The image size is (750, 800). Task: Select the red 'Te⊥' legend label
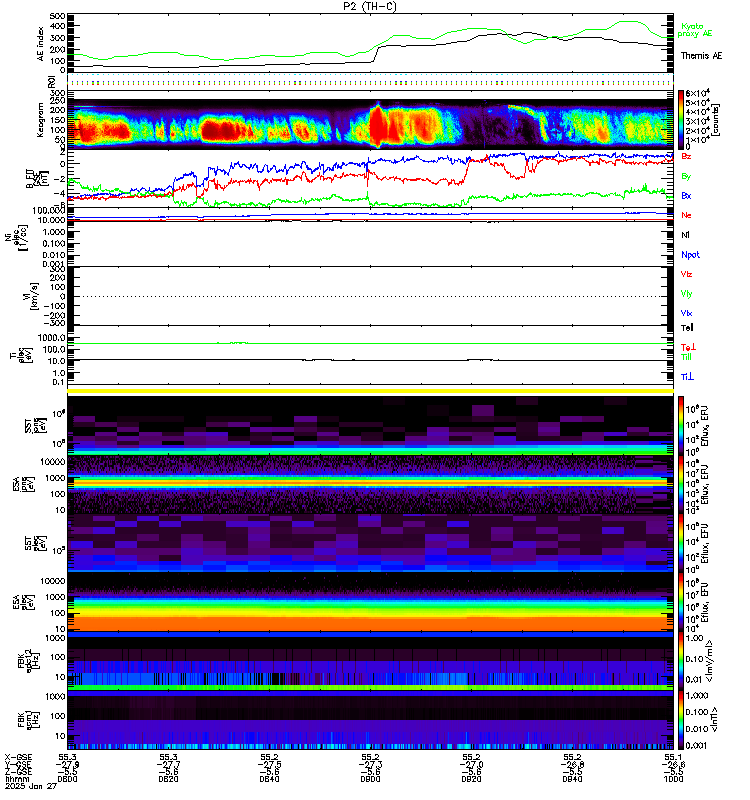688,347
